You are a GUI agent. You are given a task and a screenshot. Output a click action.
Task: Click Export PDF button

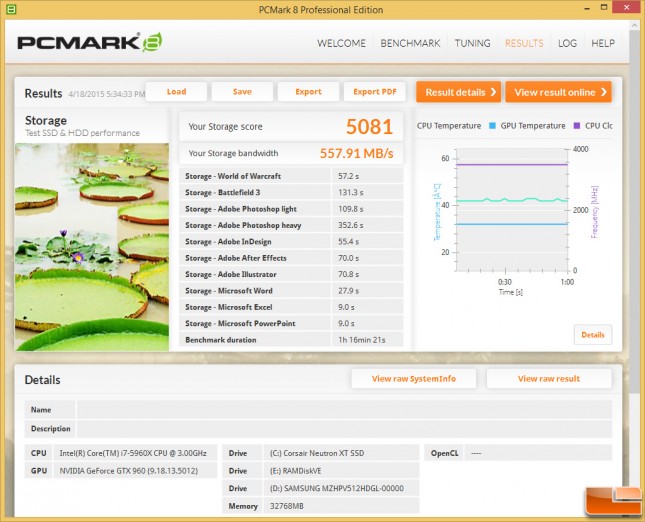point(375,92)
